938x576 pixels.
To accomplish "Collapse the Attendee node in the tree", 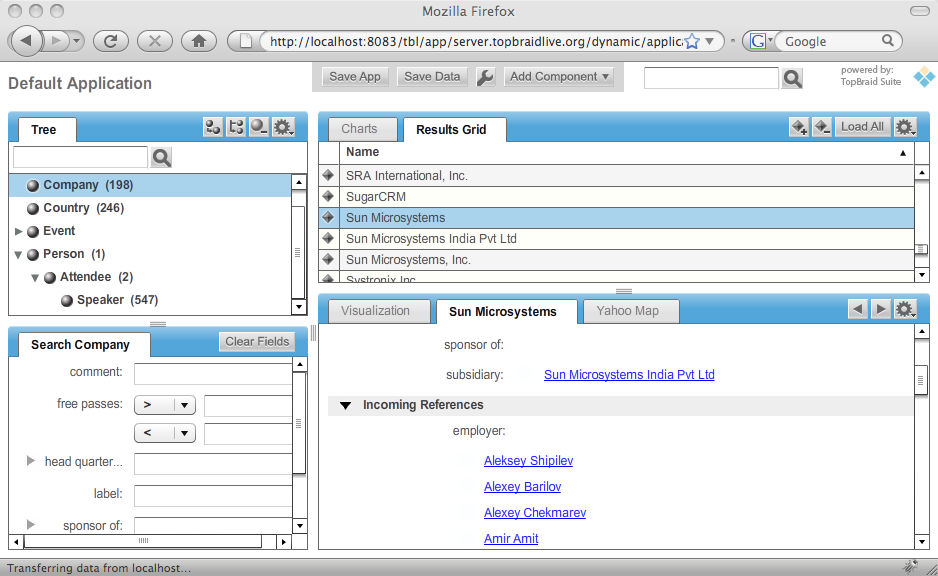I will (35, 278).
